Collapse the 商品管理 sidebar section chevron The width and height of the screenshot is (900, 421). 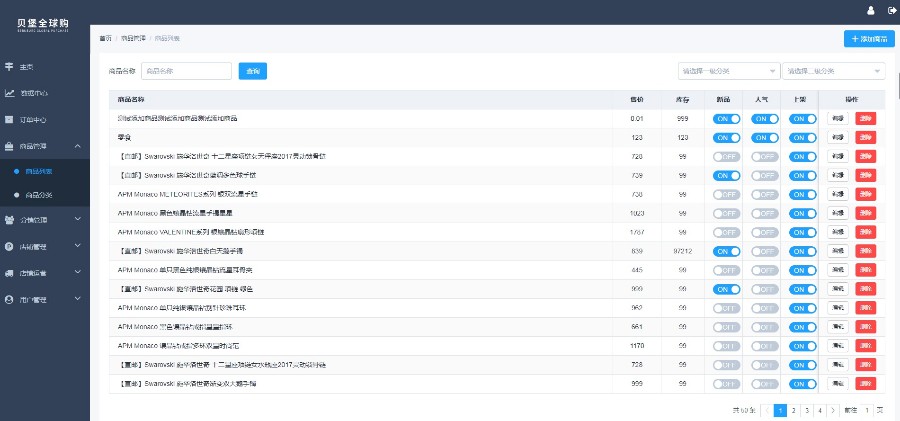(x=78, y=146)
